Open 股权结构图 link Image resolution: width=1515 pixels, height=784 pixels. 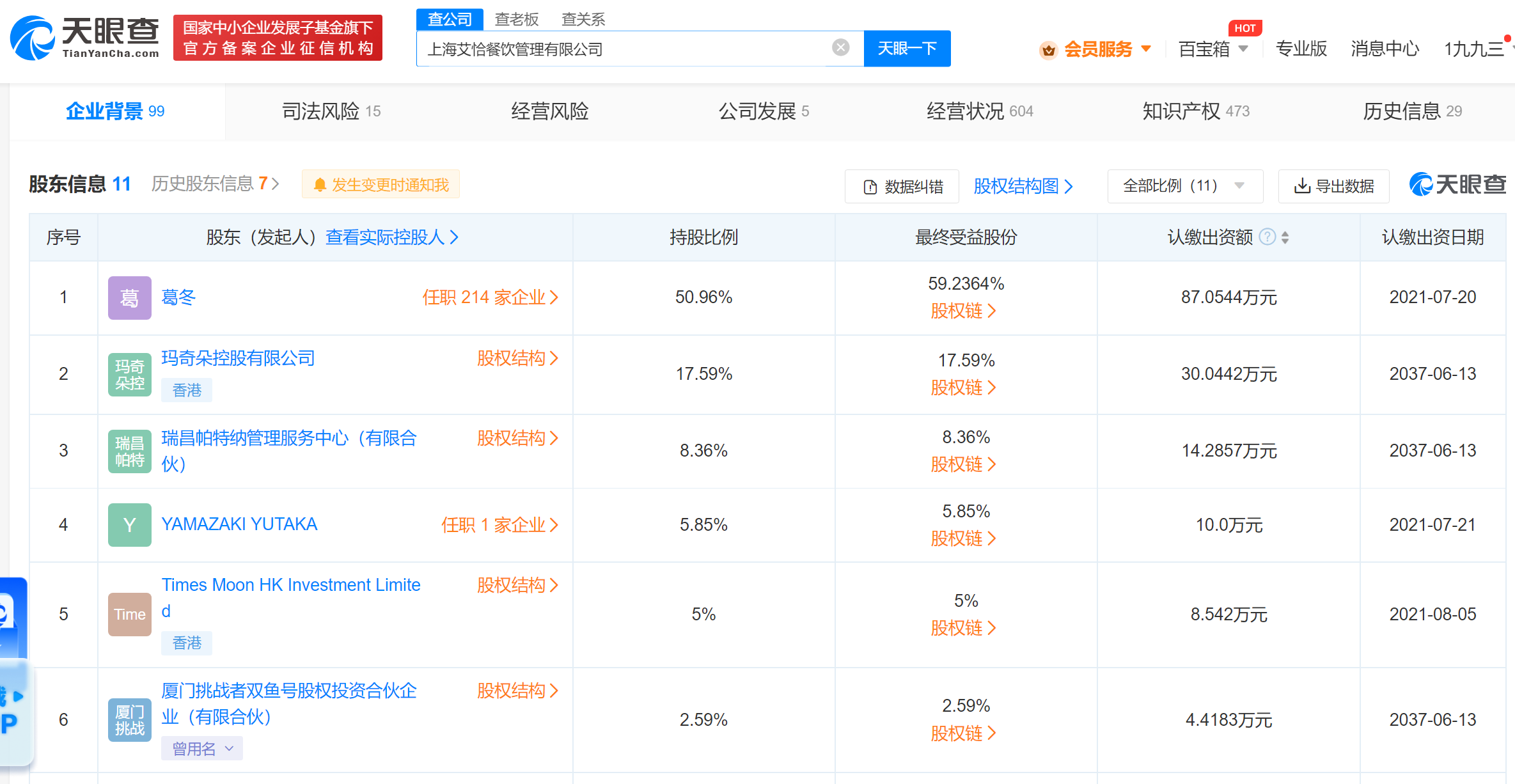(1023, 186)
